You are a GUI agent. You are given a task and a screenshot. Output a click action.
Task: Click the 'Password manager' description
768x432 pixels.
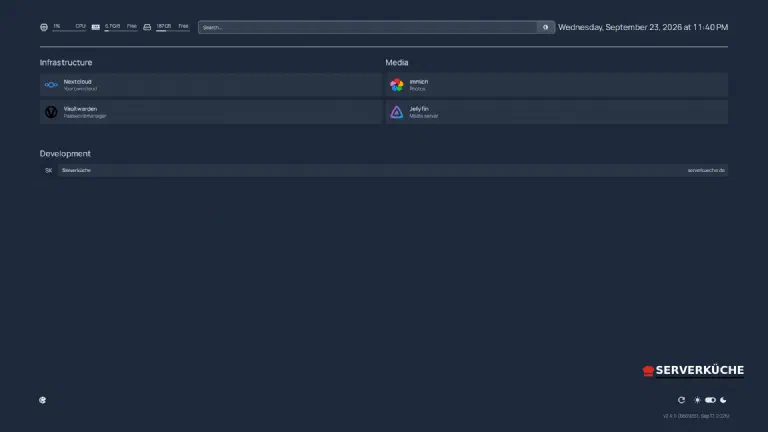tap(85, 116)
